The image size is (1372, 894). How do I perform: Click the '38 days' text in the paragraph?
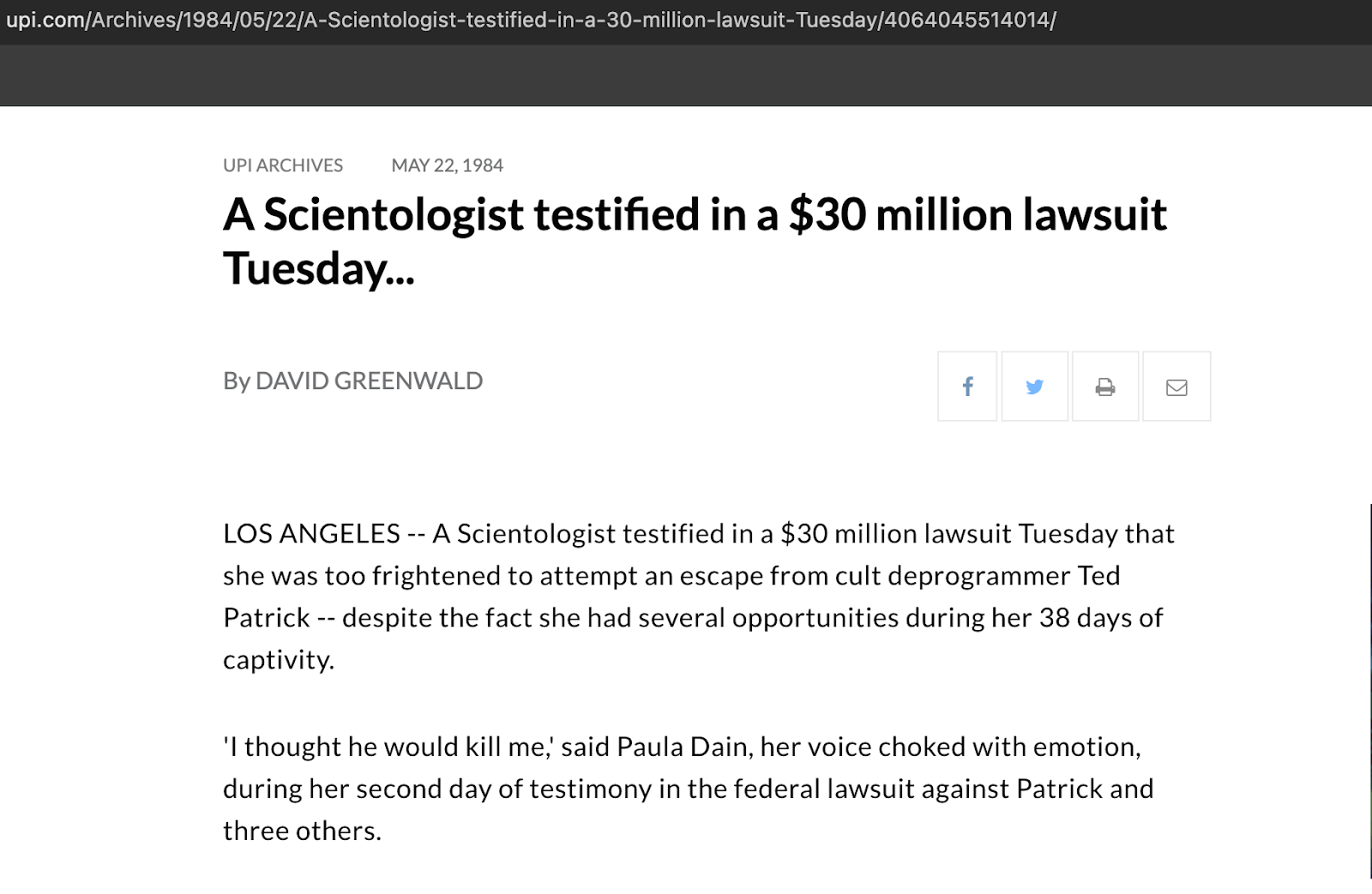[1086, 618]
